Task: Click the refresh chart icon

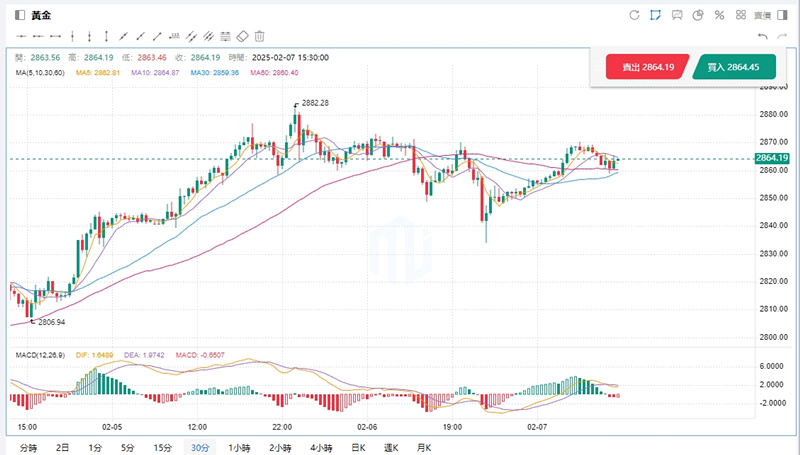Action: [x=634, y=15]
